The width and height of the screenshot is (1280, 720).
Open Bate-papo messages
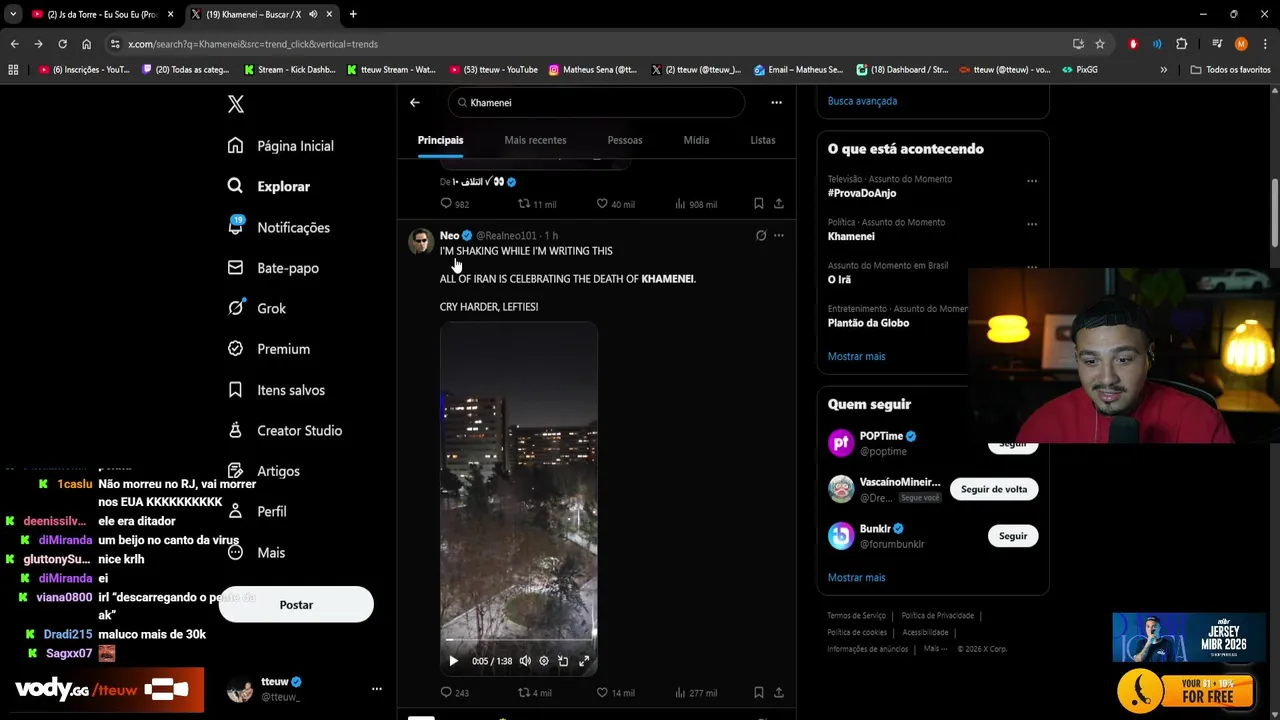tap(273, 268)
